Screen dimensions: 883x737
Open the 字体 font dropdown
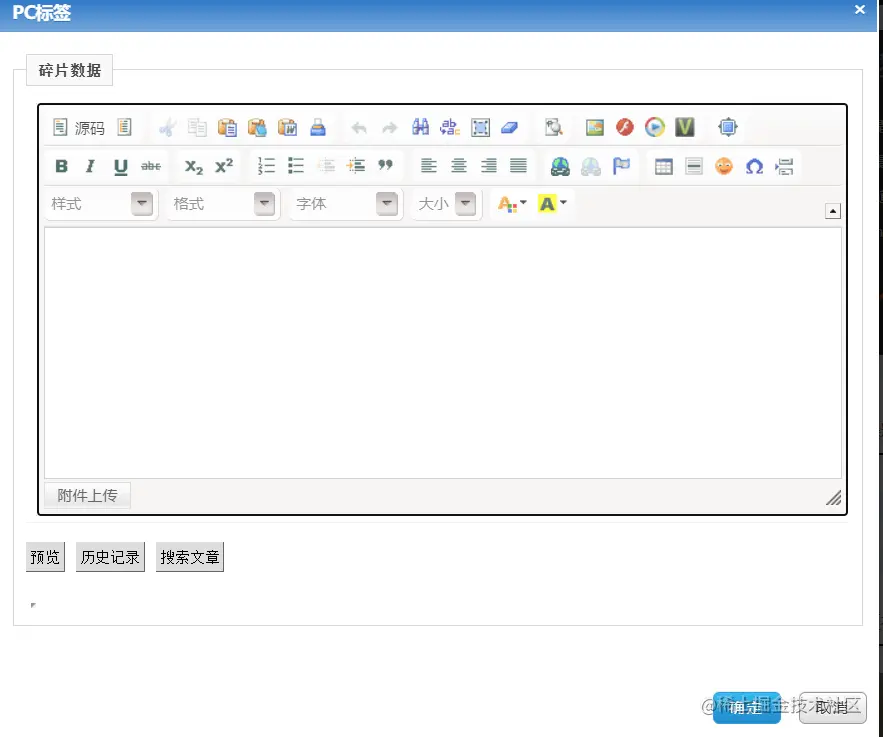pos(346,204)
